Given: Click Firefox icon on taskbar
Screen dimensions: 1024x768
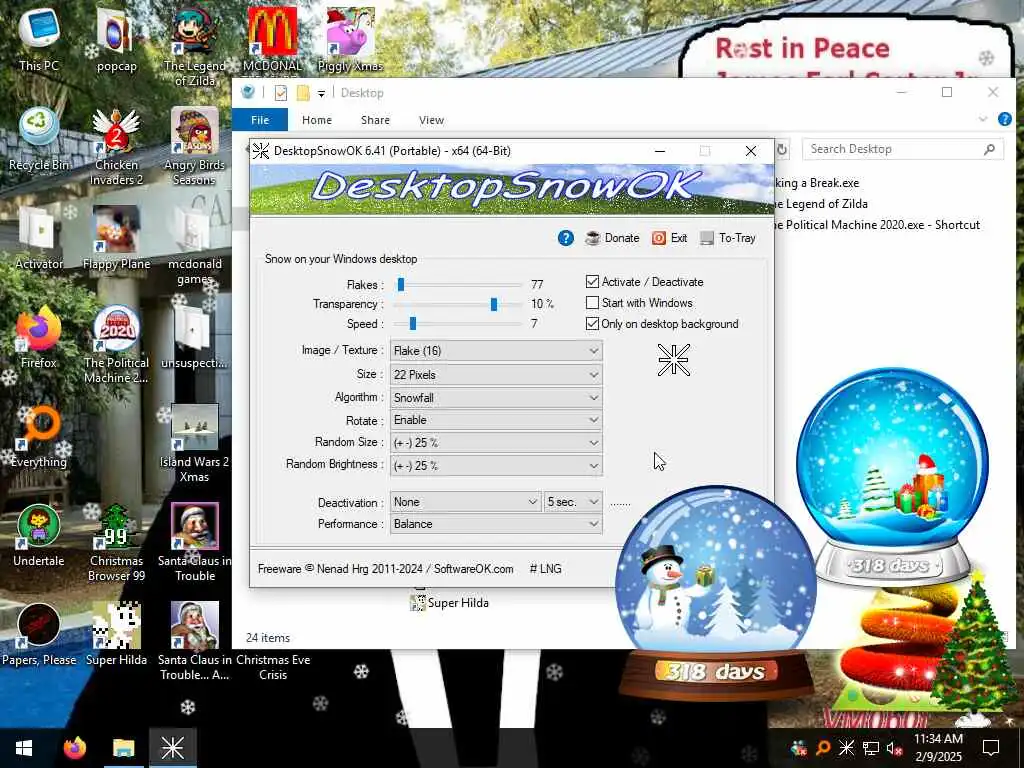Looking at the screenshot, I should tap(74, 748).
